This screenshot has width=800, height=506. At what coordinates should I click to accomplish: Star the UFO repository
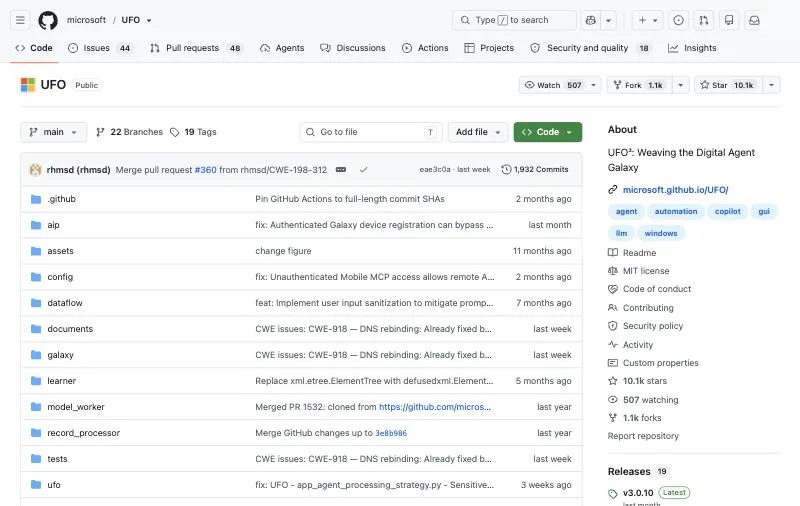(728, 85)
